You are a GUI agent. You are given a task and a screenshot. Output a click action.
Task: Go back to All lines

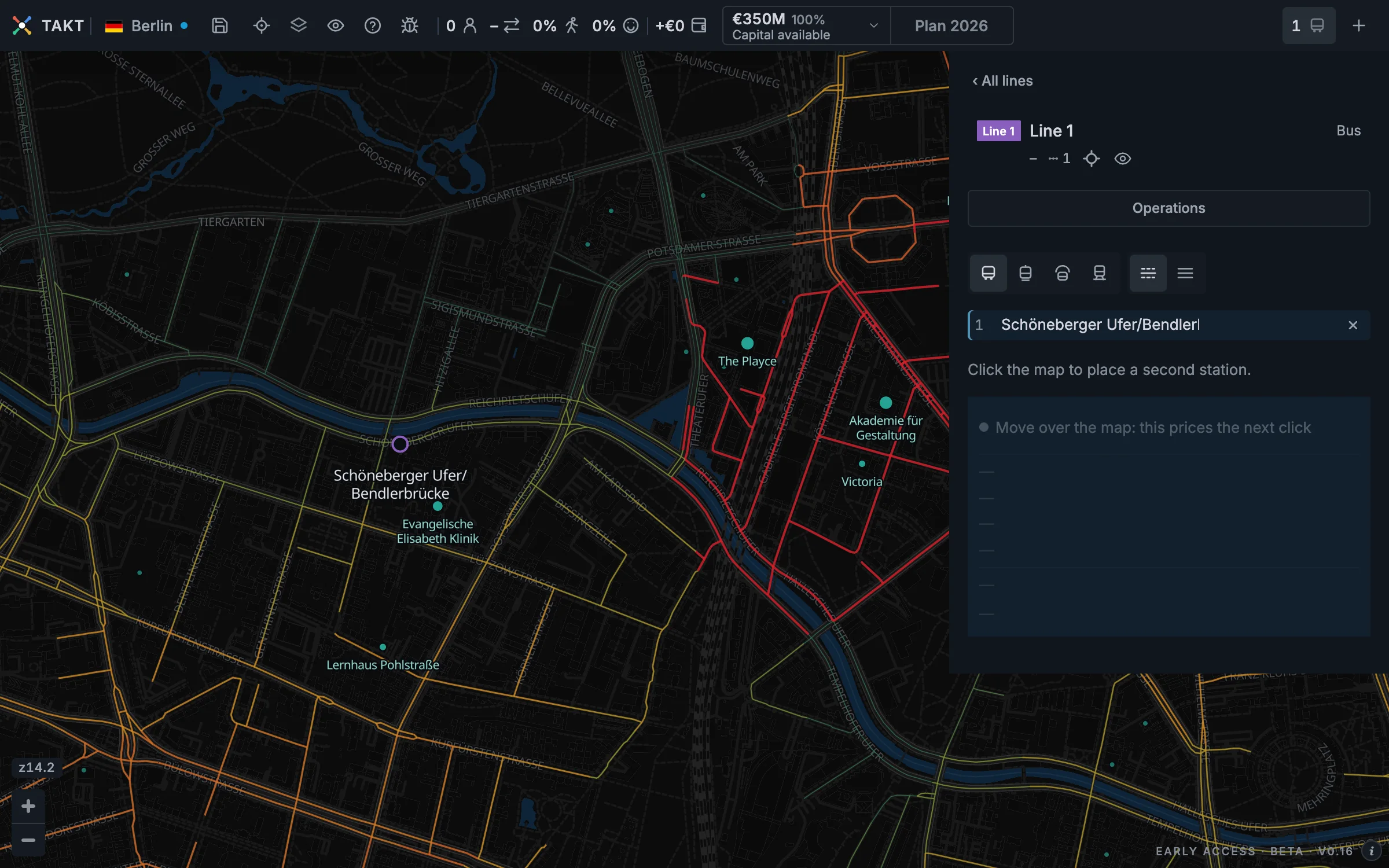[x=1002, y=81]
